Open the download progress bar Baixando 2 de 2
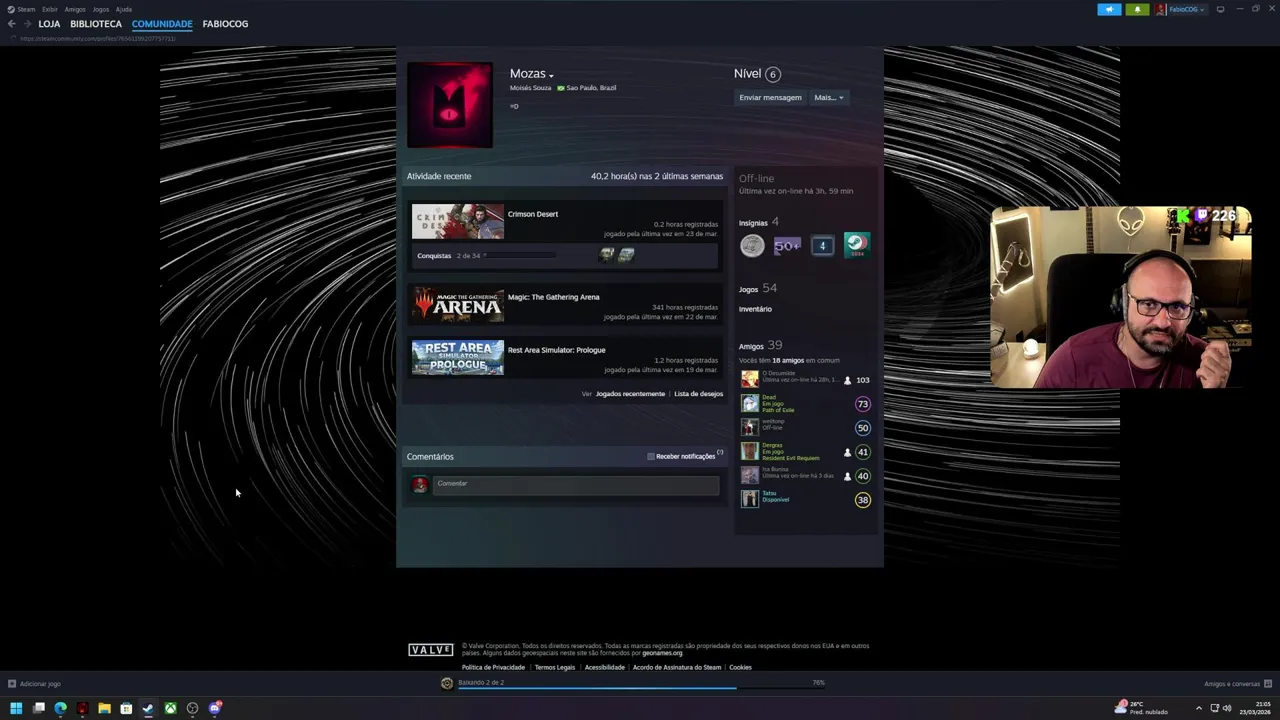Image resolution: width=1280 pixels, height=720 pixels. pos(640,684)
